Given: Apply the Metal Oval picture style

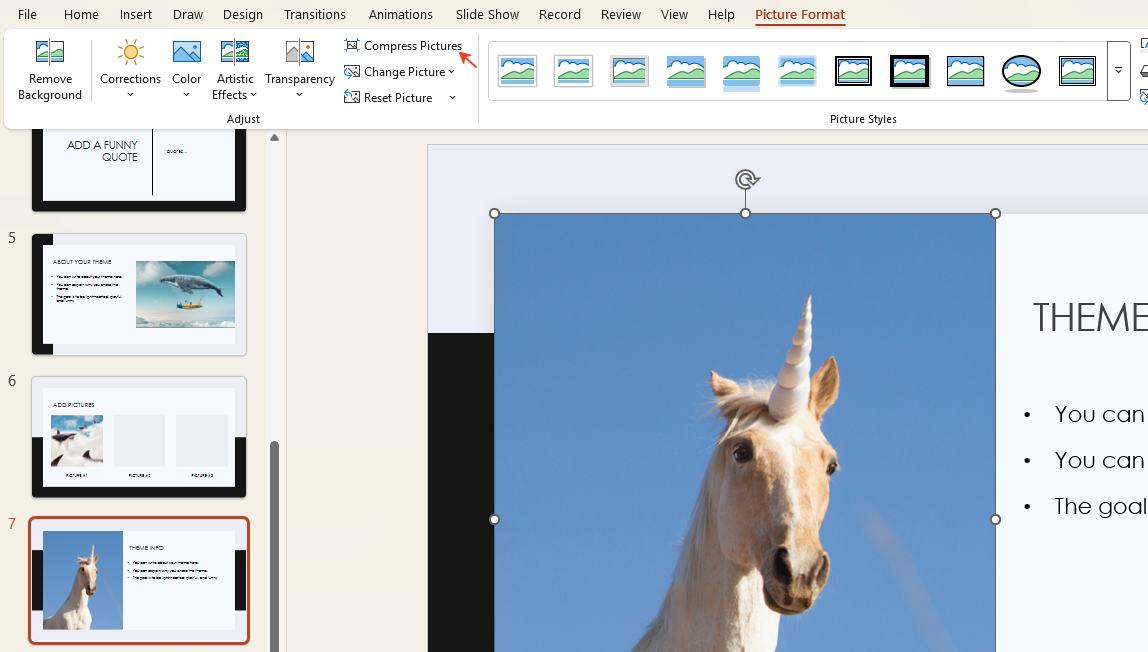Looking at the screenshot, I should (1021, 70).
